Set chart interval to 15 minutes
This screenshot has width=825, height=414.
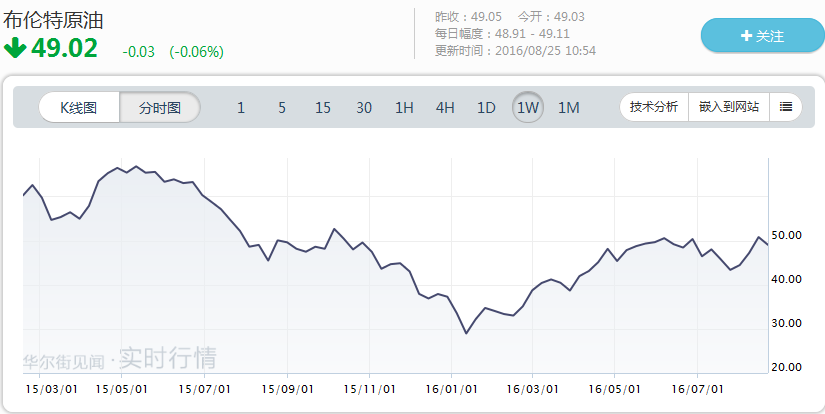[323, 108]
